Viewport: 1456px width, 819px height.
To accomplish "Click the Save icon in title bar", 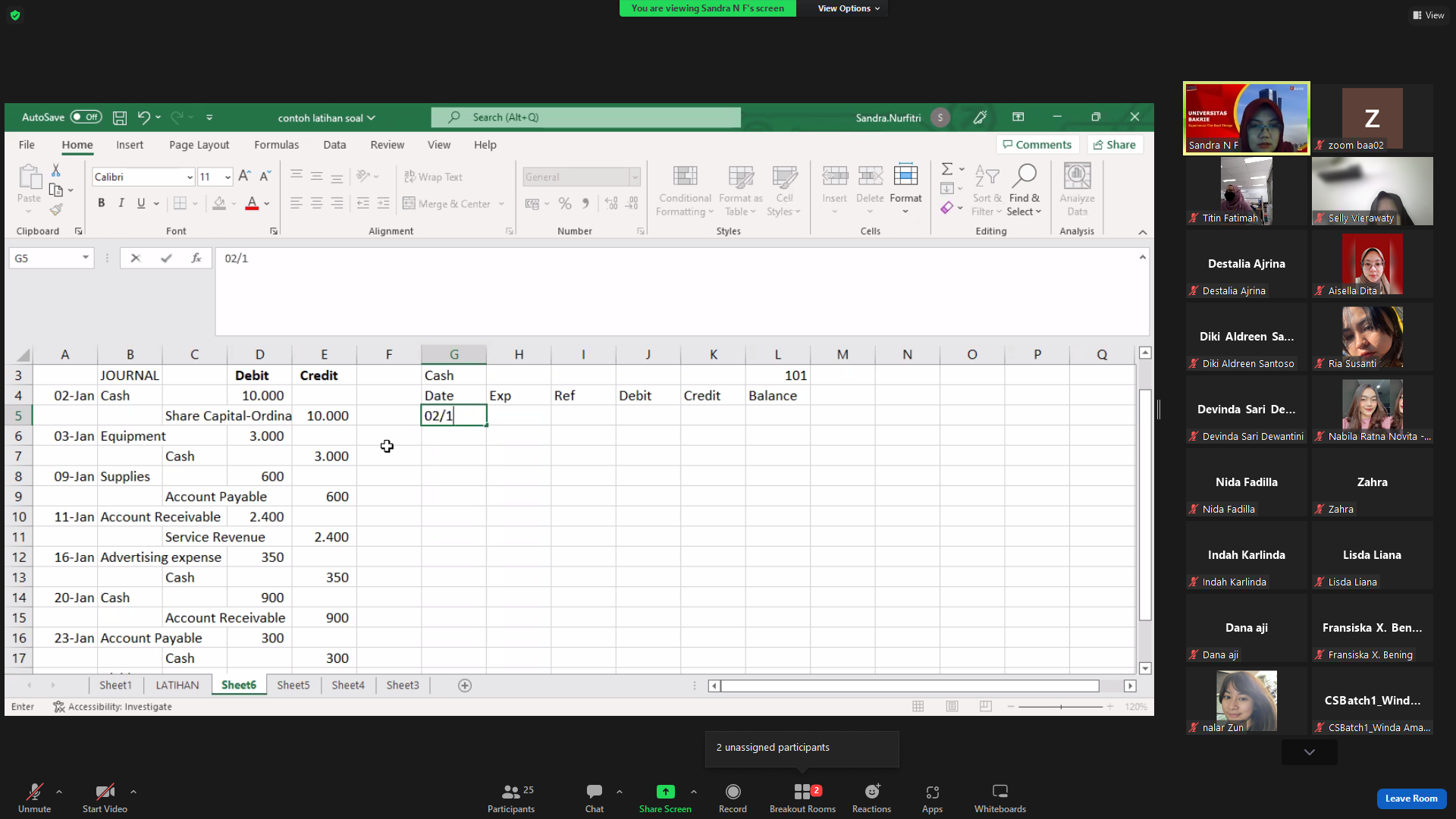I will (x=120, y=118).
